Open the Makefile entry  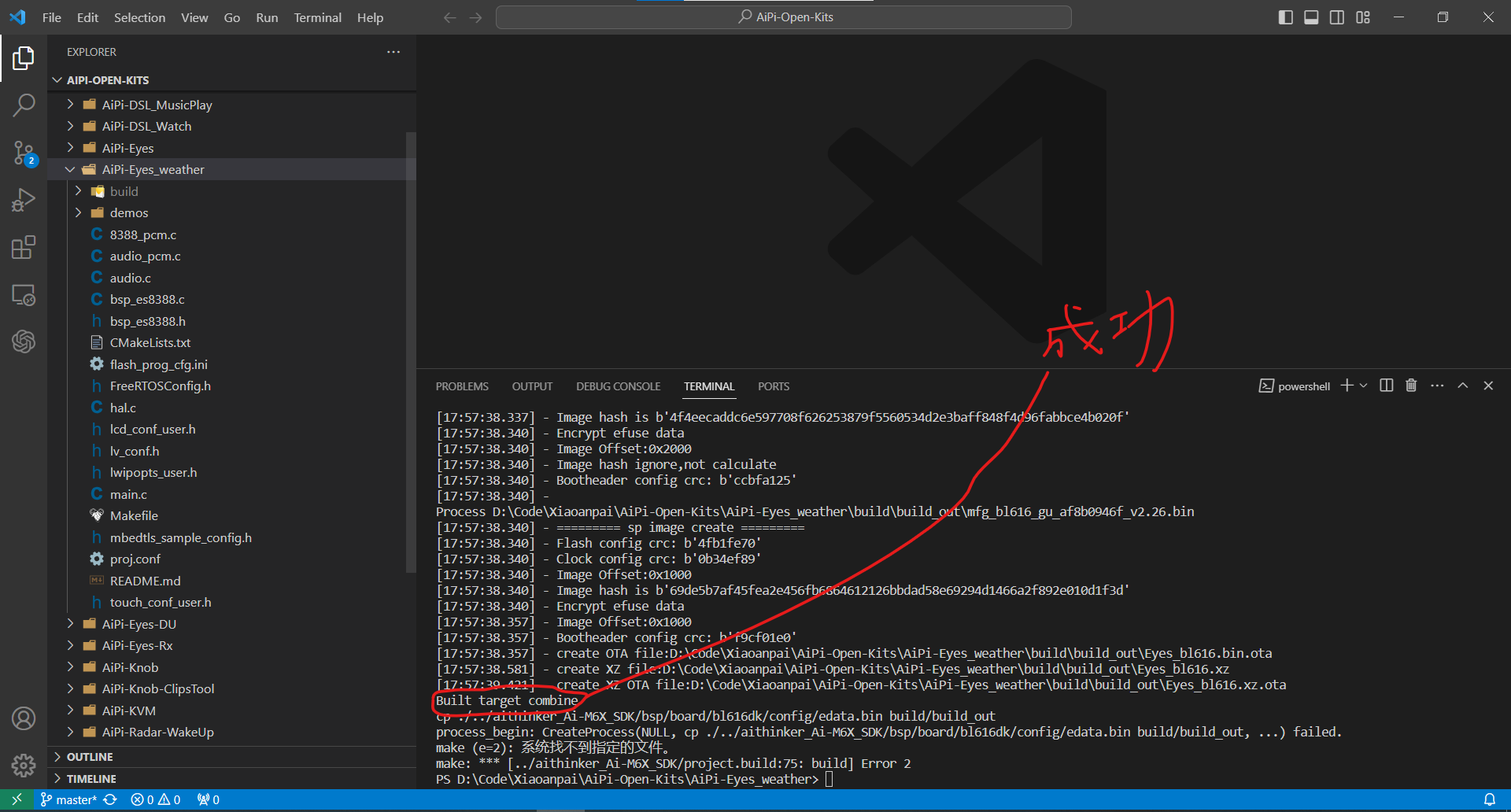point(231,515)
